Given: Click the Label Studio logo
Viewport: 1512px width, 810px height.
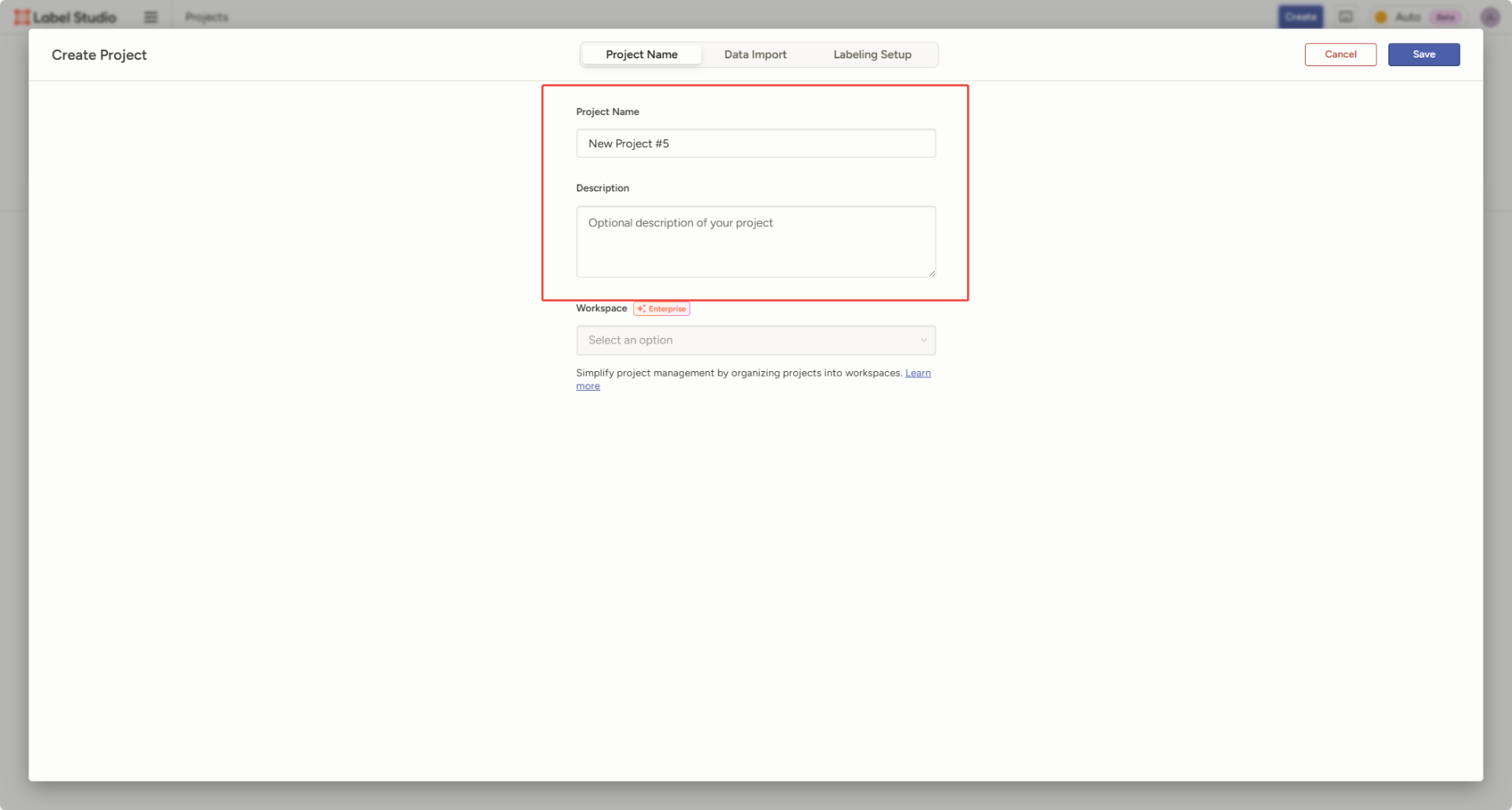Looking at the screenshot, I should click(x=65, y=17).
